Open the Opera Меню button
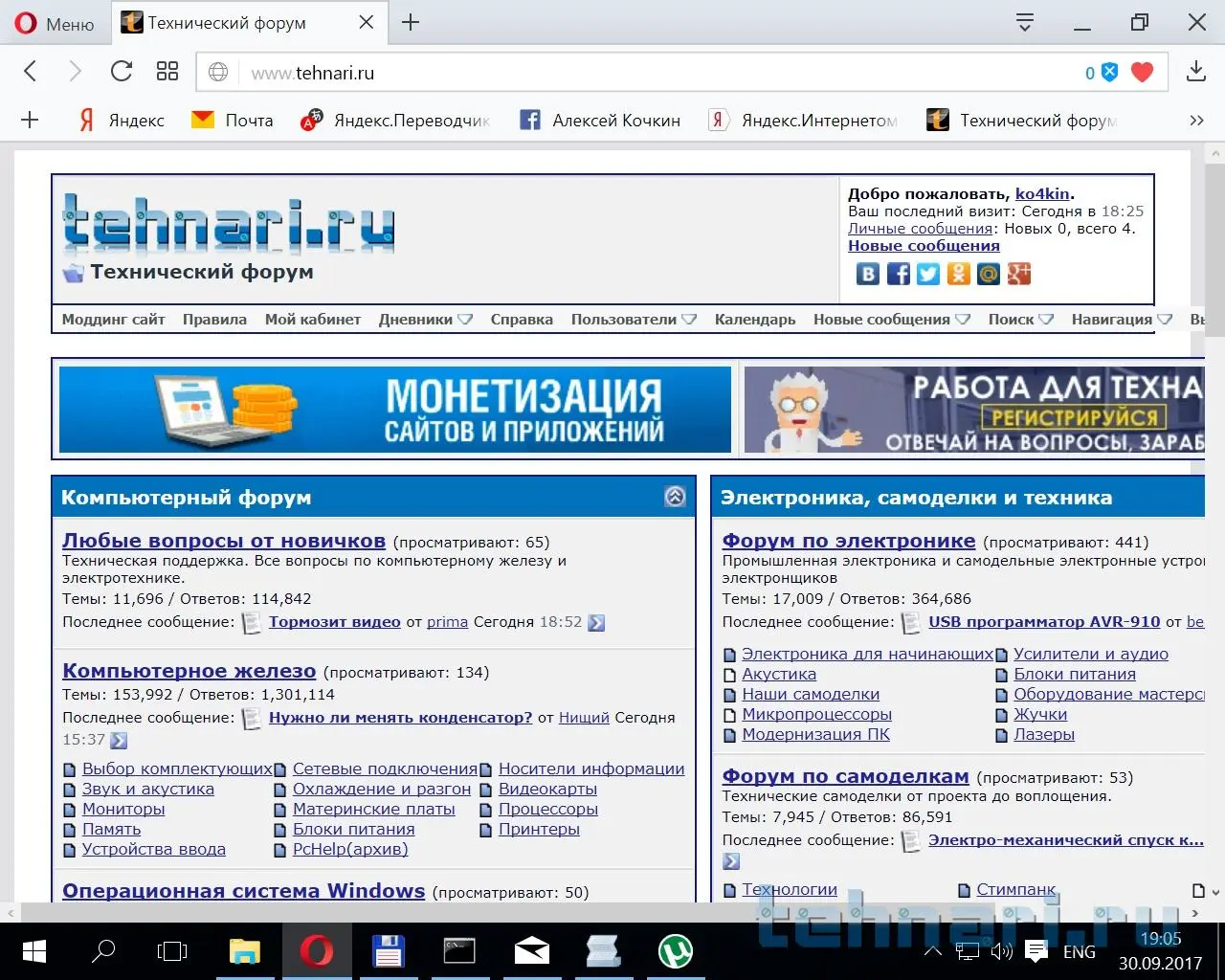The image size is (1225, 980). [x=55, y=23]
